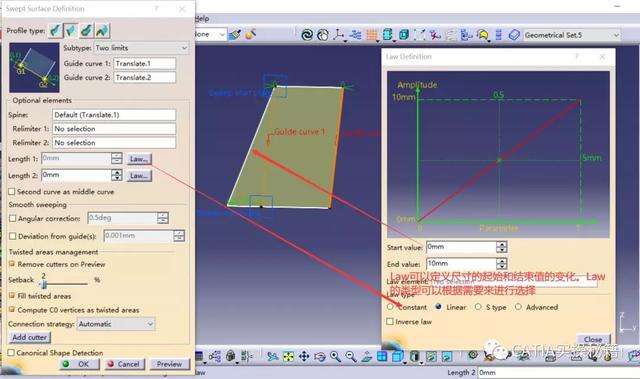Select the Conic profile type icon
The image size is (640, 379).
click(x=102, y=30)
